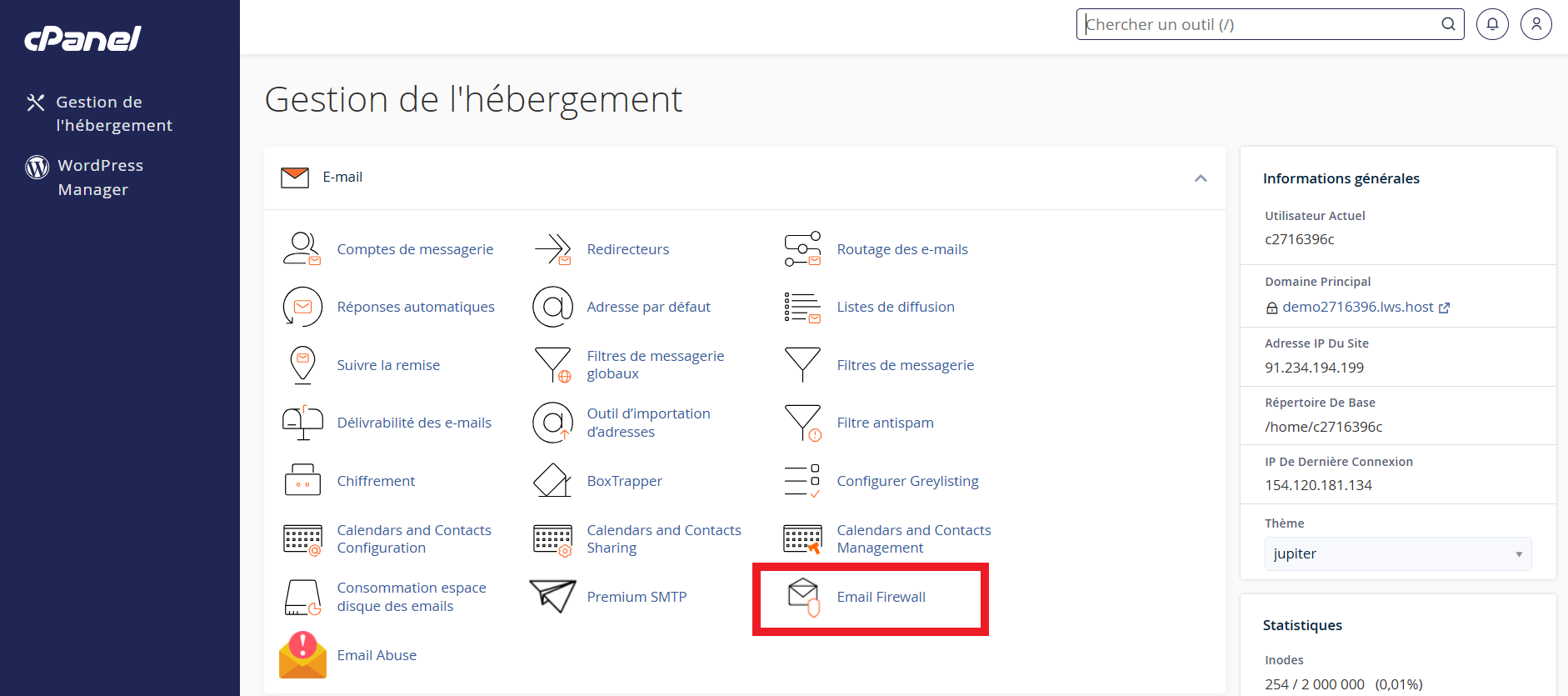The height and width of the screenshot is (696, 1568).
Task: Click the search magnifier icon
Action: [x=1448, y=24]
